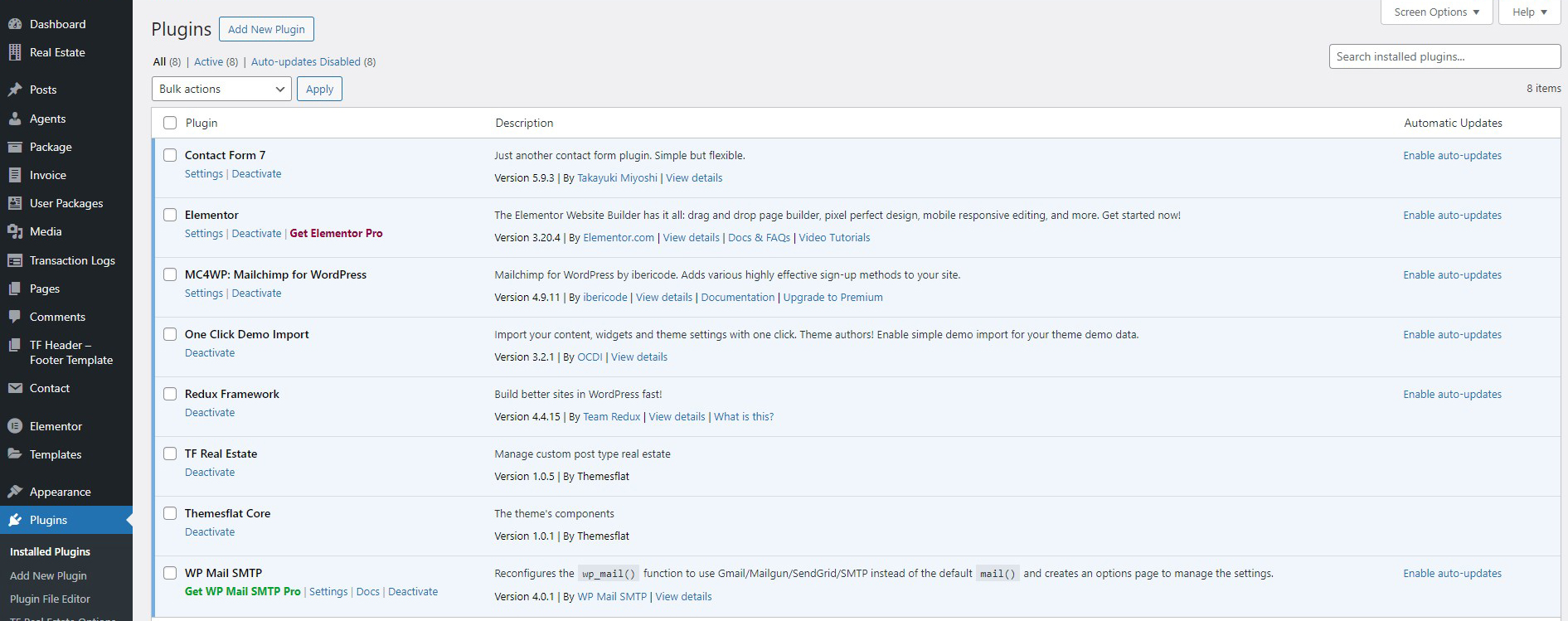
Task: Check the One Click Demo Import checkbox
Action: click(170, 334)
